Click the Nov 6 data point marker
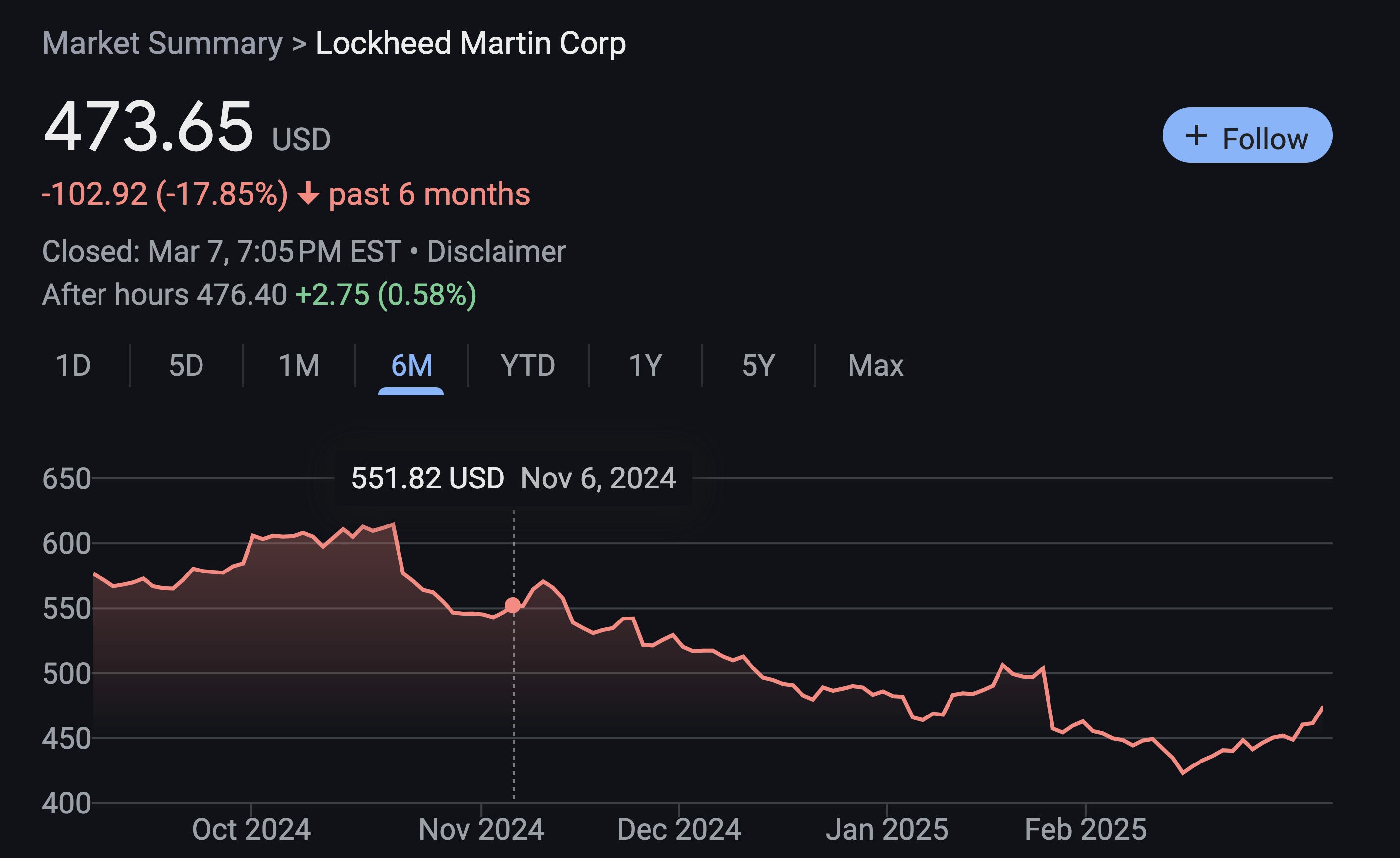 [512, 605]
